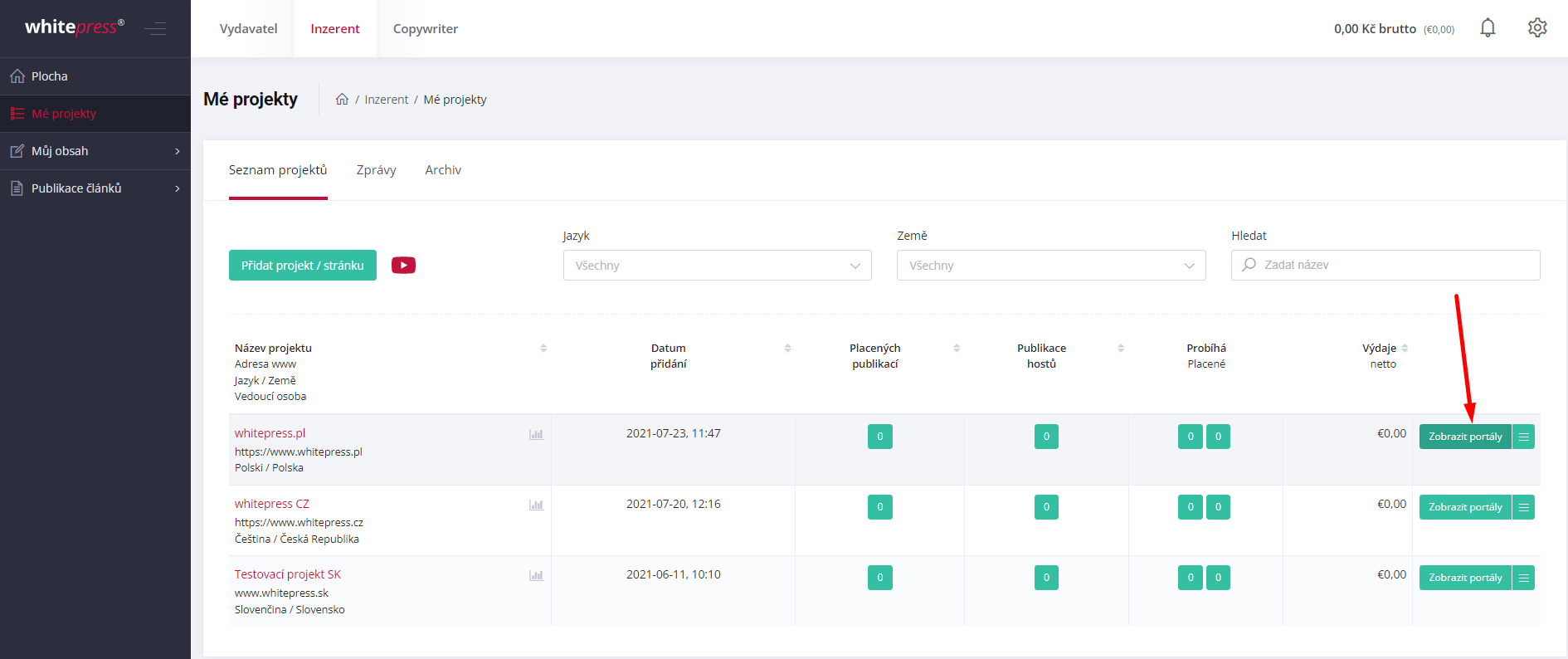The height and width of the screenshot is (659, 1568).
Task: Open statistics chart icon for Testovací projekt SK
Action: click(x=537, y=575)
